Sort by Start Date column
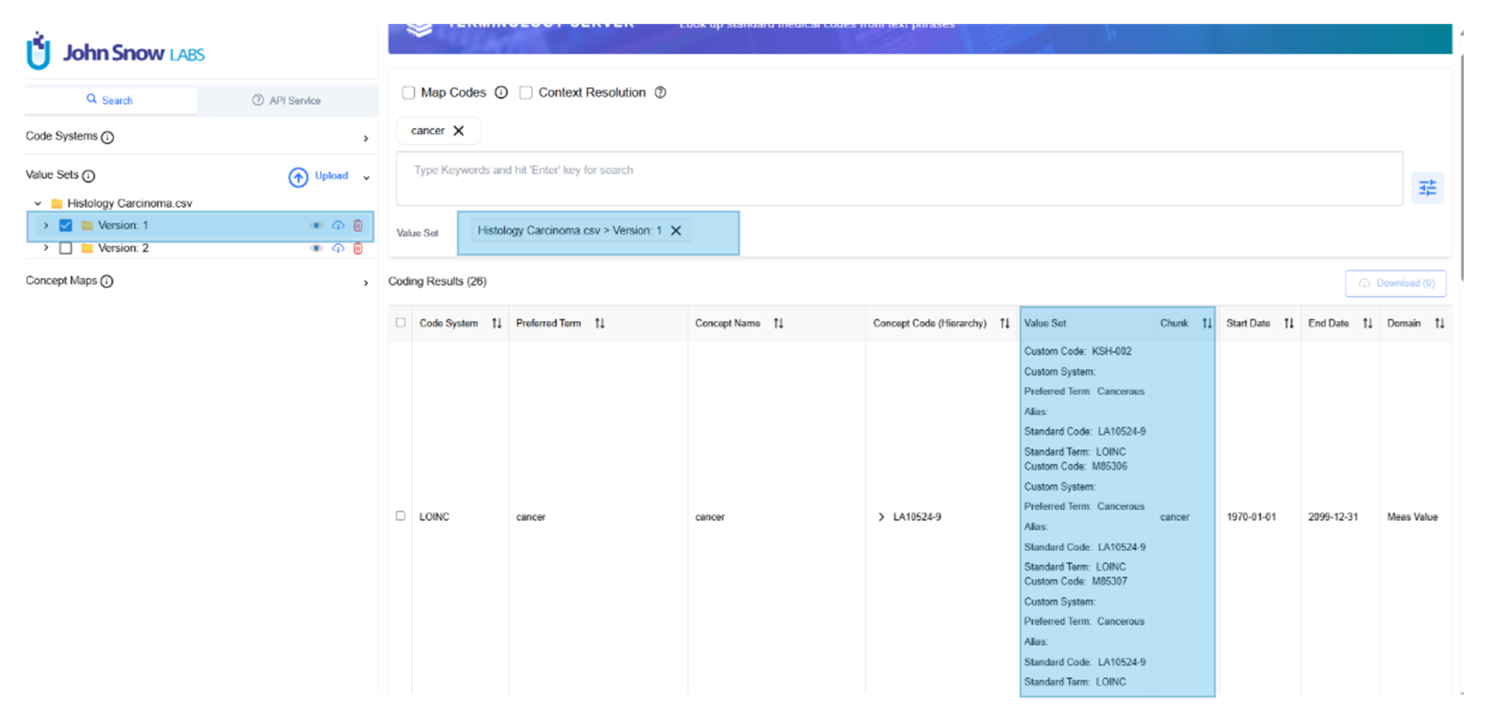1490x722 pixels. tap(1289, 324)
